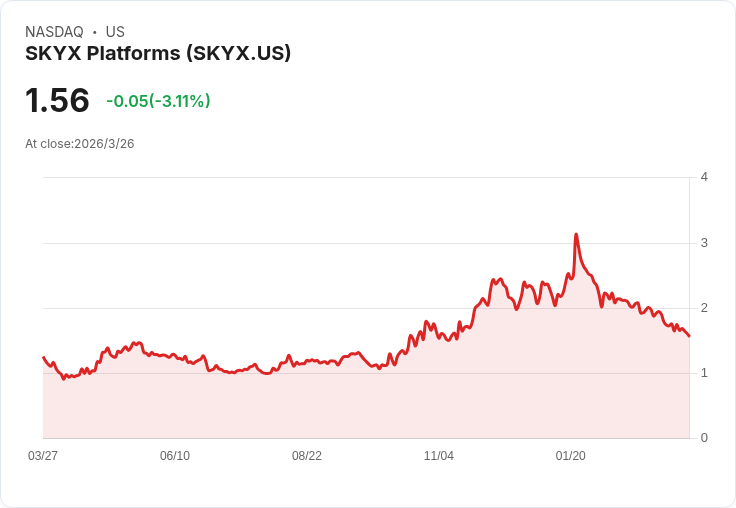Click the 11/04 x-axis date label
Screen dimensions: 736x508
[x=438, y=456]
